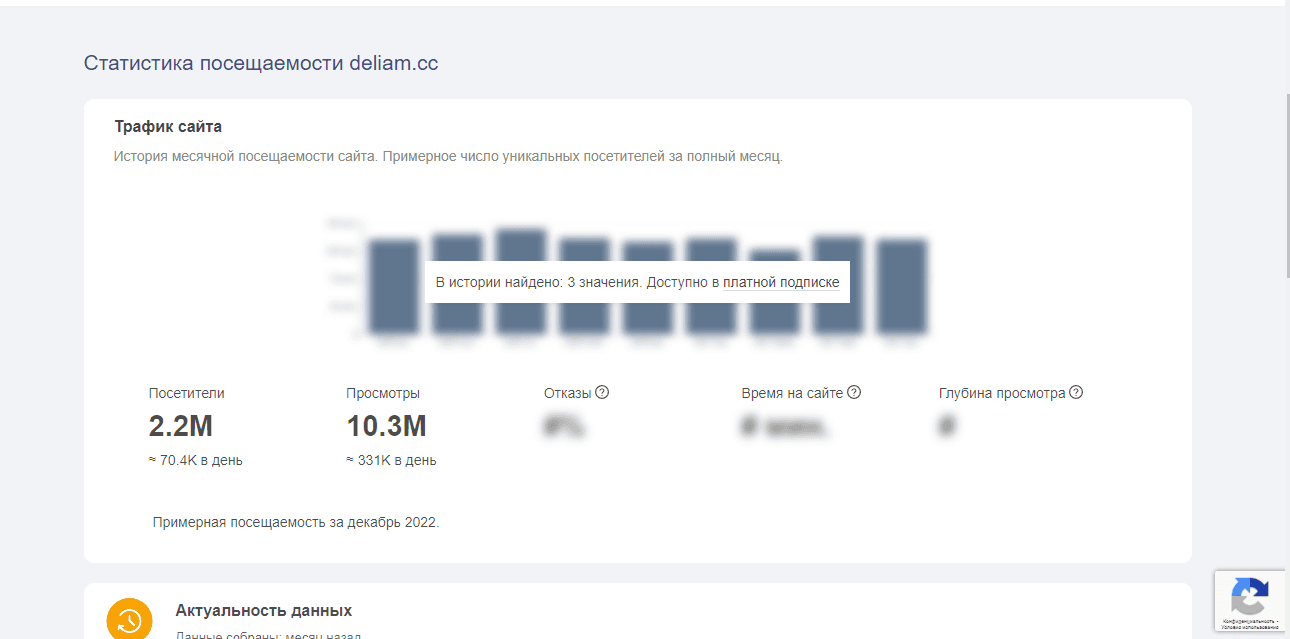This screenshot has height=639, width=1290.
Task: Click the ≈ 331K в день daily views text
Action: [391, 461]
